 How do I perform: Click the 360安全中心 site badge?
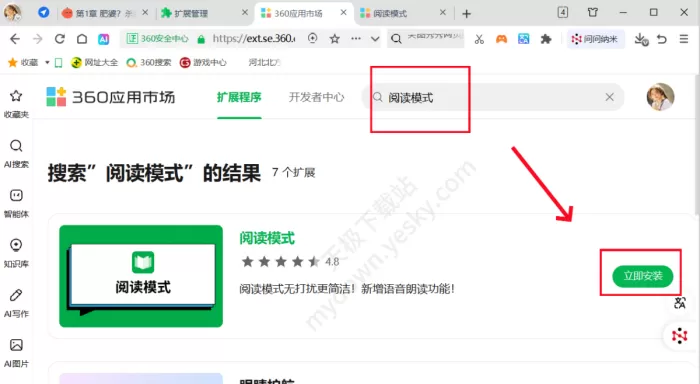point(158,39)
